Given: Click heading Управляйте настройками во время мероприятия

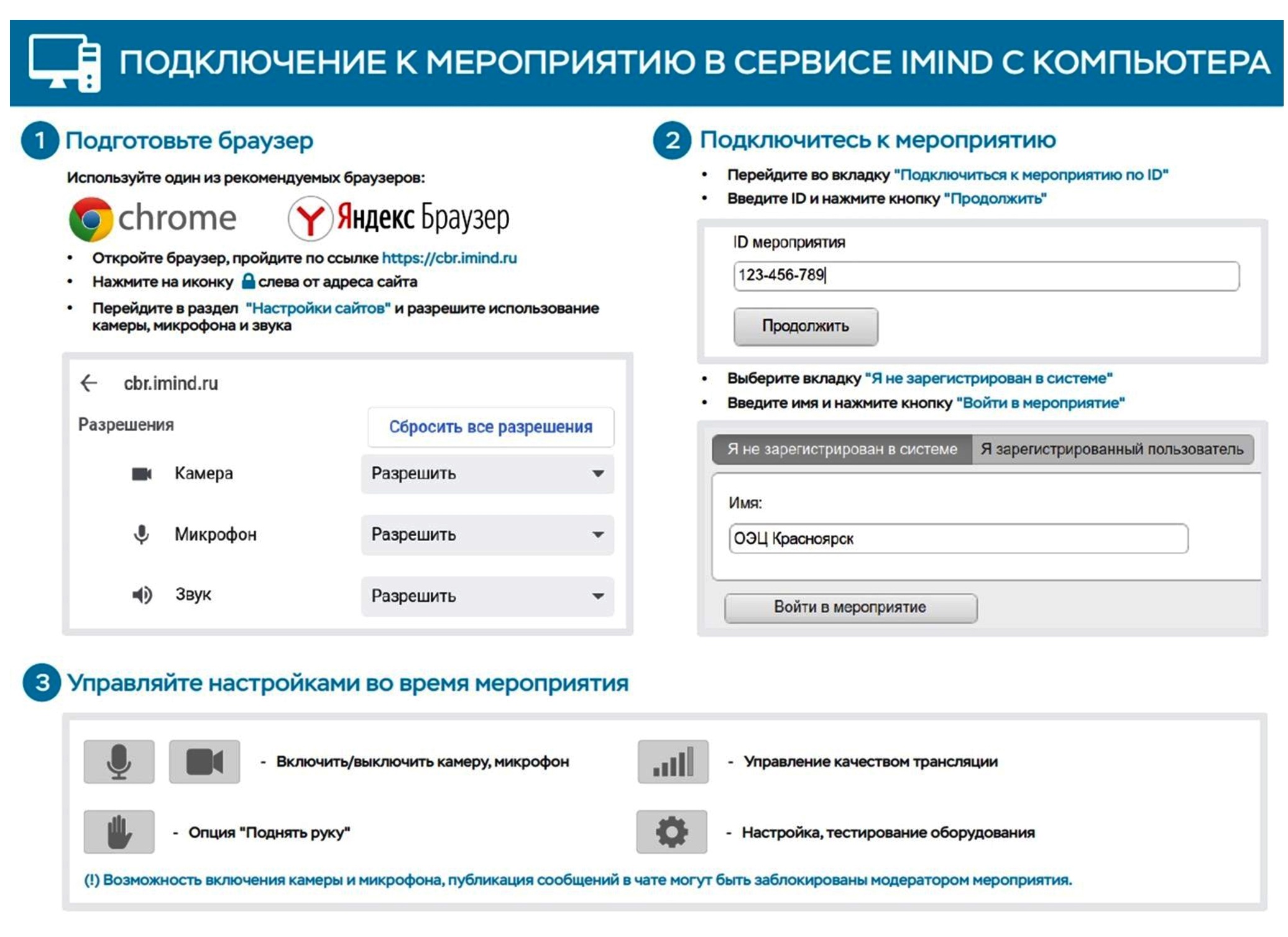Looking at the screenshot, I should click(348, 683).
